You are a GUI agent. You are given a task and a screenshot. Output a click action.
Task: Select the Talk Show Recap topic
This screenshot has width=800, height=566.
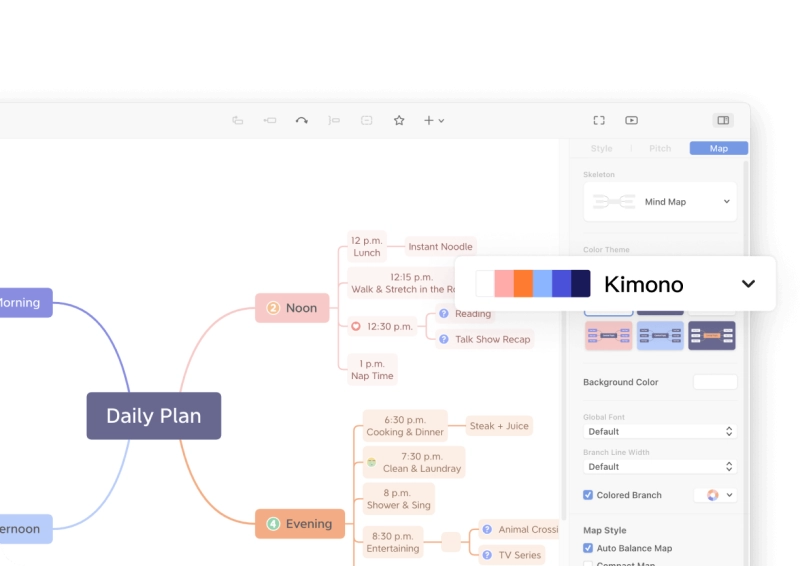[x=485, y=339]
